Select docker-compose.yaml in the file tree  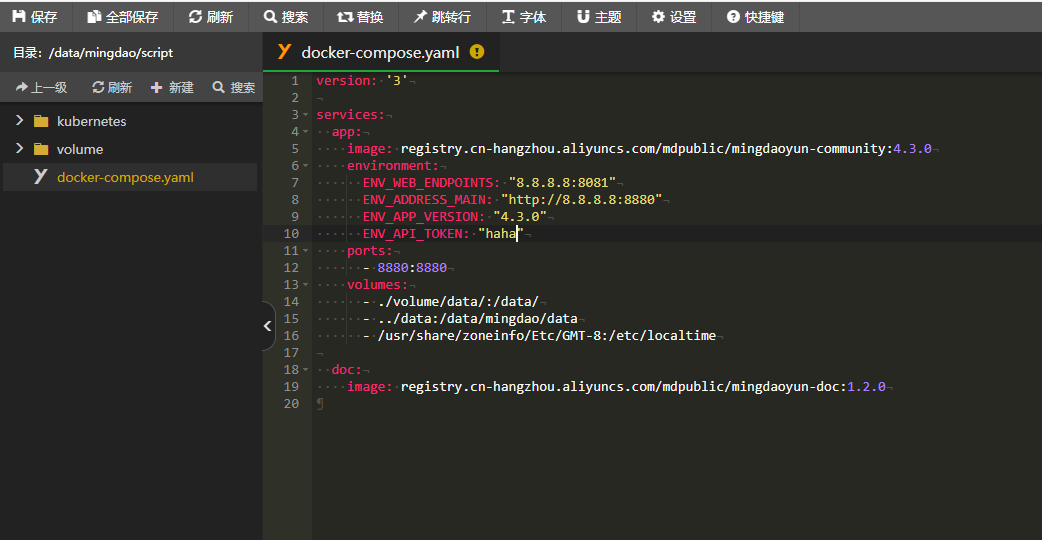pyautogui.click(x=125, y=177)
